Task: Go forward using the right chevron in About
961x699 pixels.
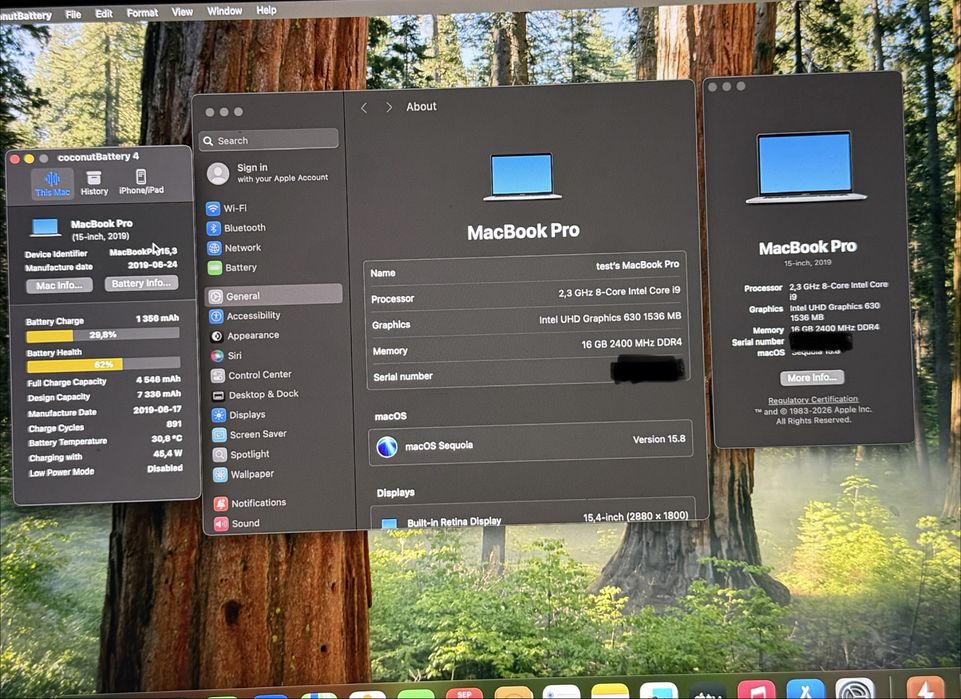Action: (x=389, y=107)
